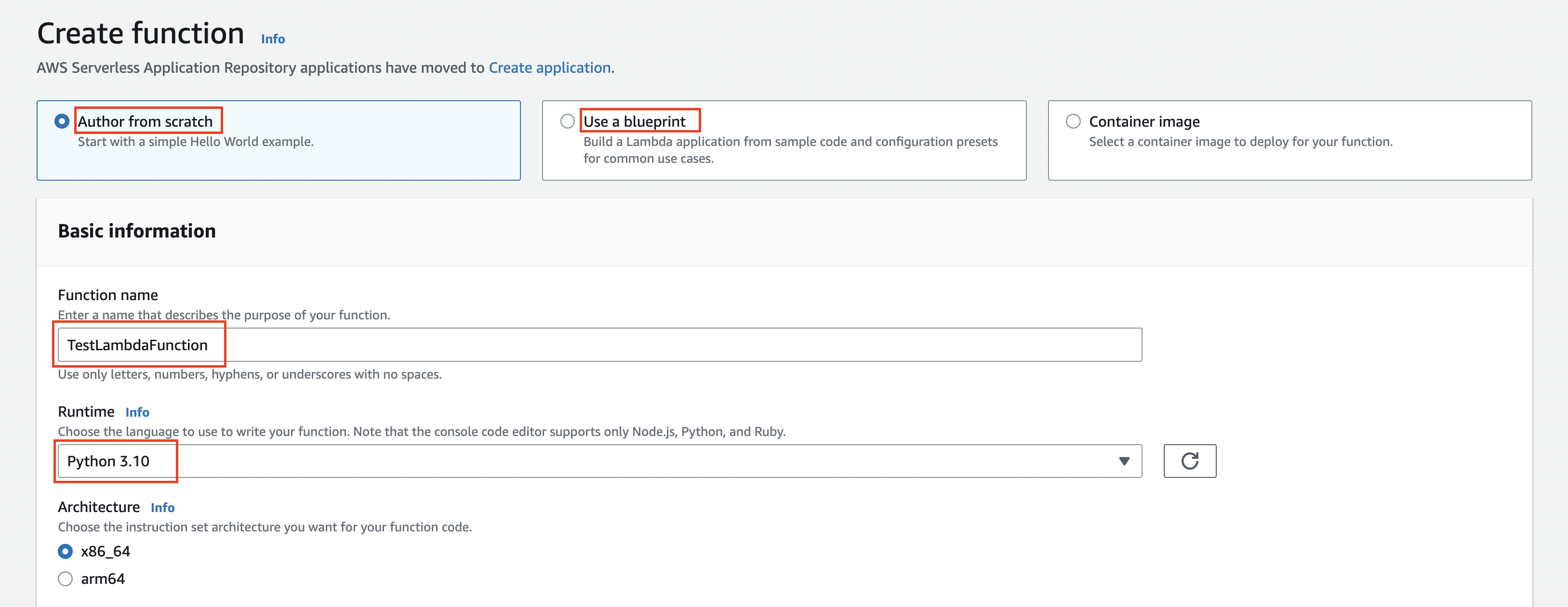This screenshot has height=607, width=1568.
Task: Open the Info link beside Runtime
Action: 137,412
